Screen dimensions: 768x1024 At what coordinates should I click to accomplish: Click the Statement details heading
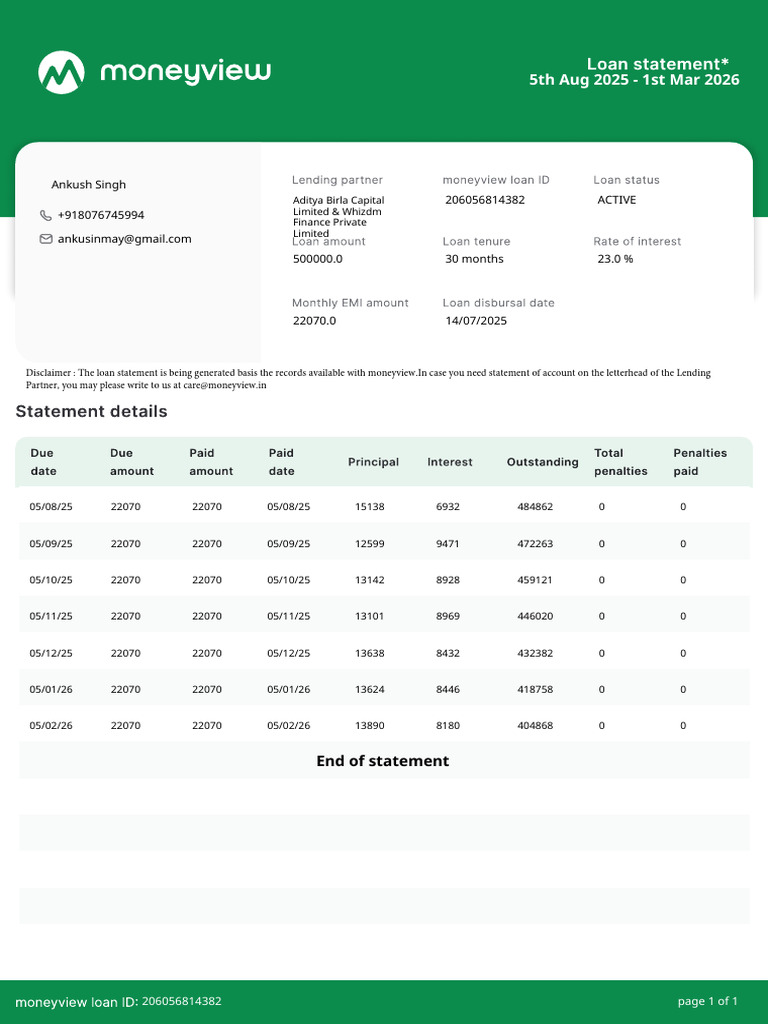click(91, 411)
